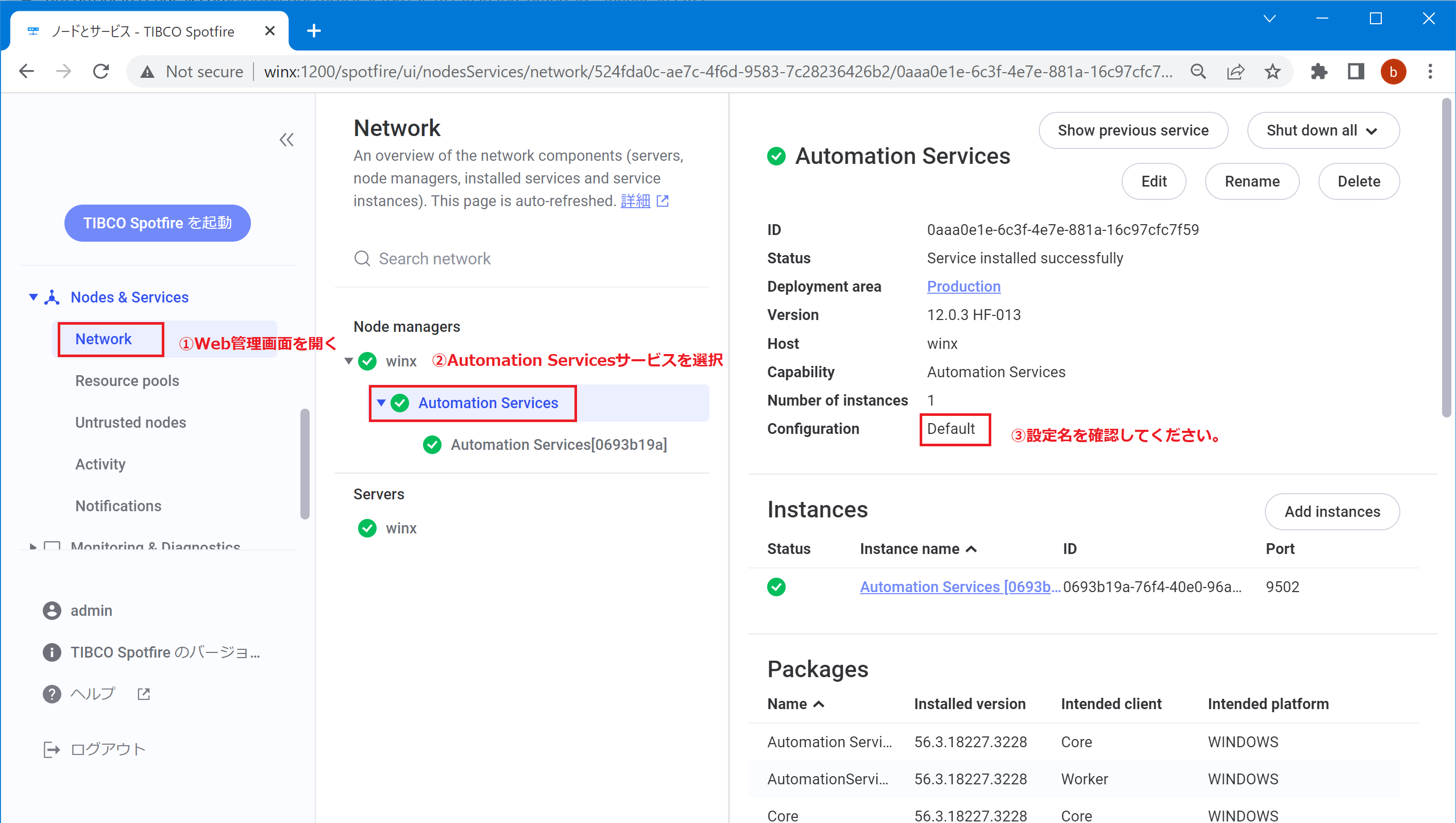Open the Shut down all dropdown
Screen dimensions: 1456x823
coord(1323,130)
